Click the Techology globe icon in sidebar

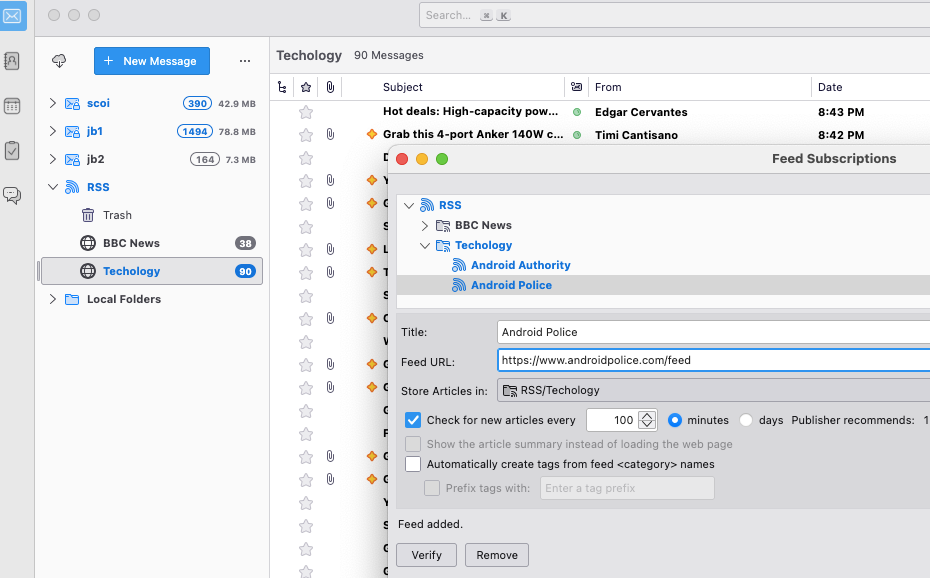tap(88, 271)
